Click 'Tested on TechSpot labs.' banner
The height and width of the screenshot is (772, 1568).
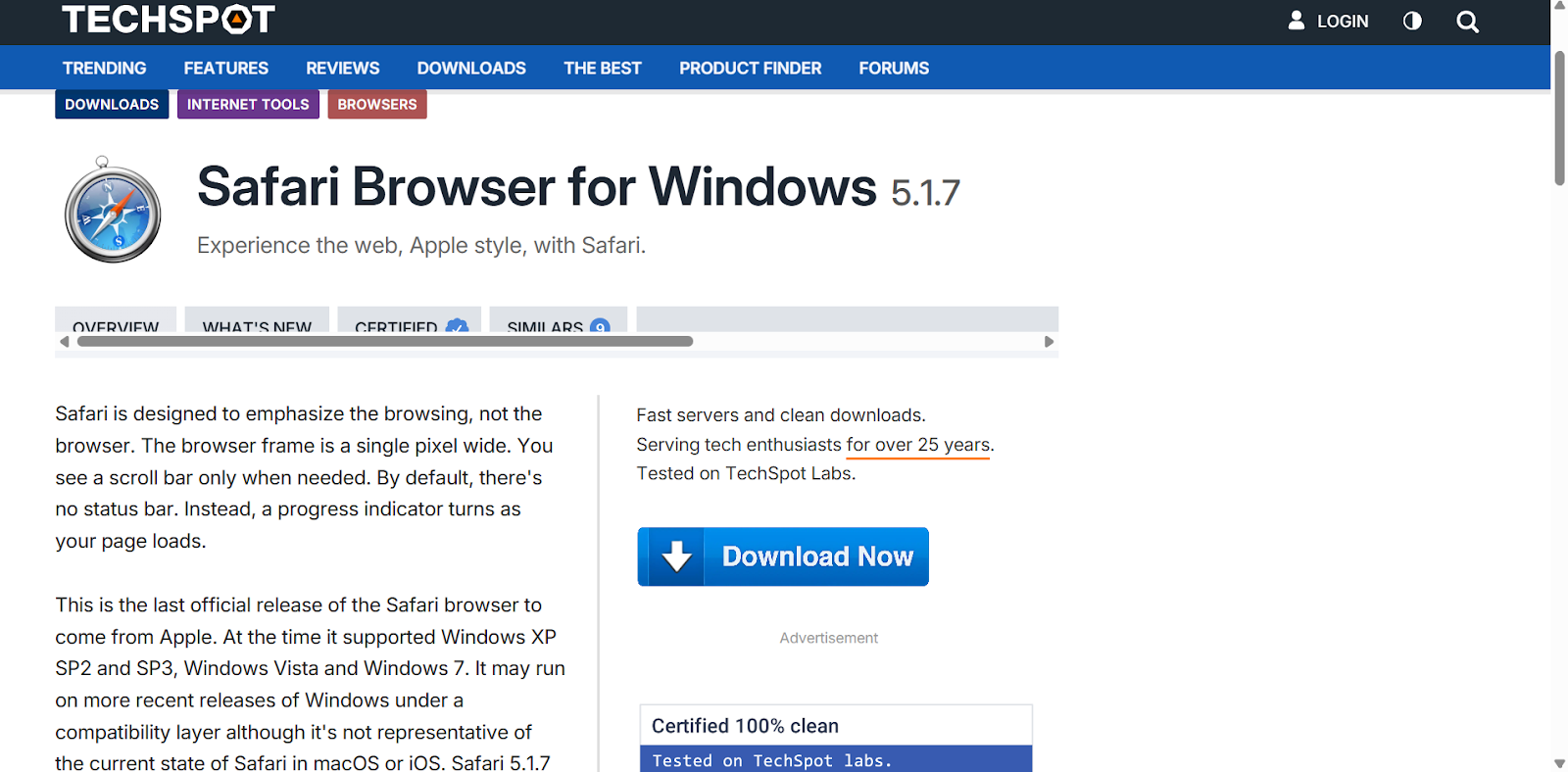tap(836, 759)
